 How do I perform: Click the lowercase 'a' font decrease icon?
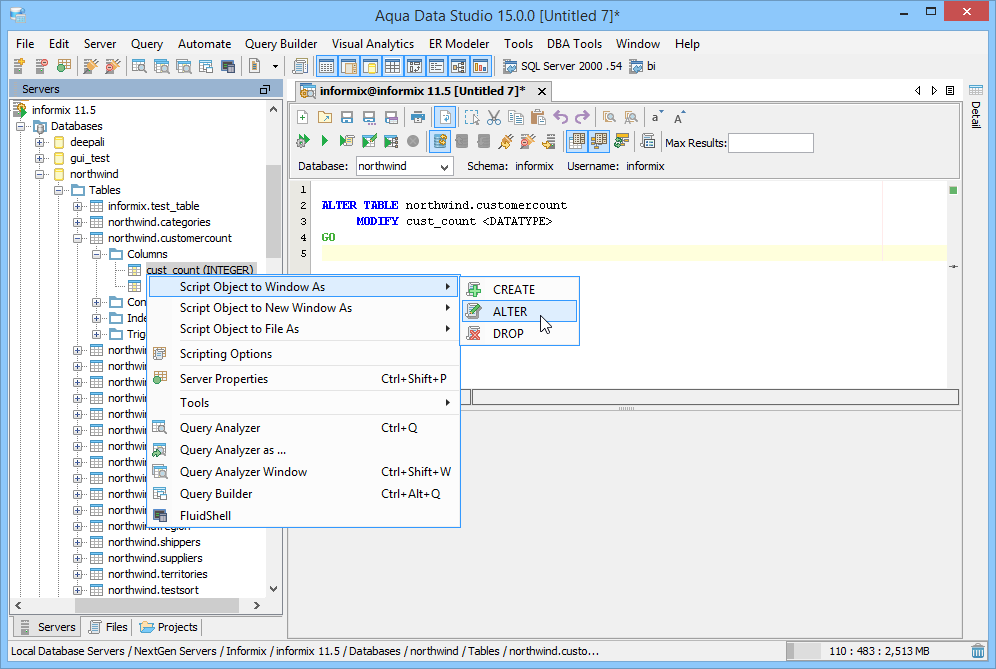click(656, 118)
